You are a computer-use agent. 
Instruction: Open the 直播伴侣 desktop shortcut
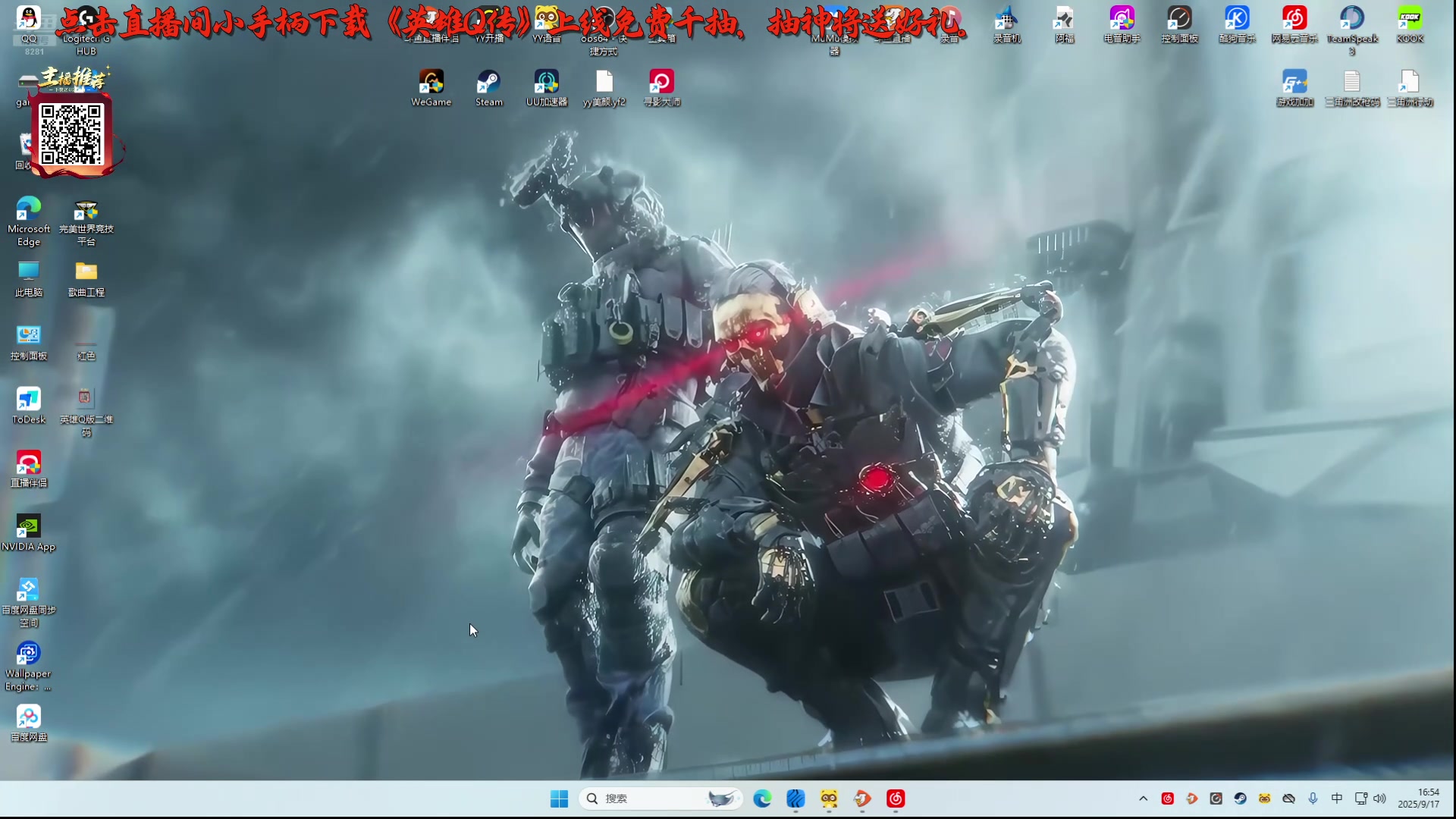click(x=29, y=469)
